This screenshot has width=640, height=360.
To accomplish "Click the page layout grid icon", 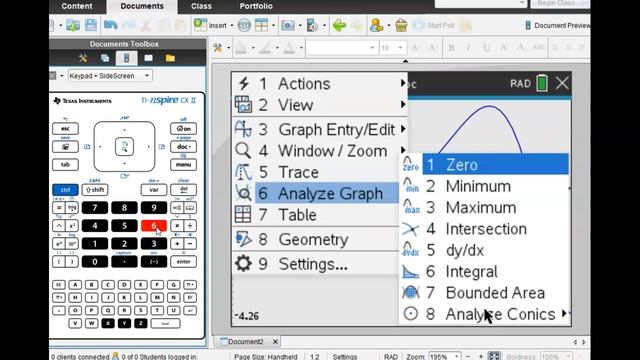I will point(261,25).
